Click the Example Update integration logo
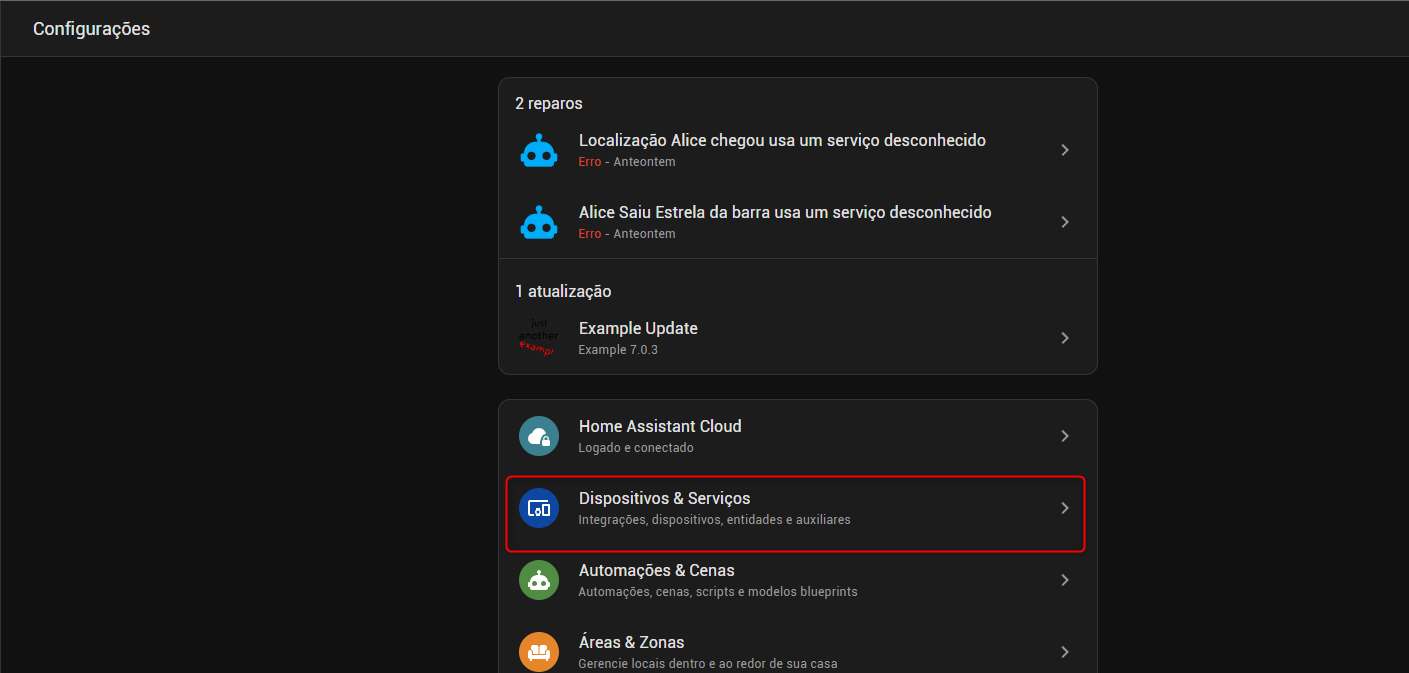Viewport: 1409px width, 673px height. pyautogui.click(x=539, y=337)
